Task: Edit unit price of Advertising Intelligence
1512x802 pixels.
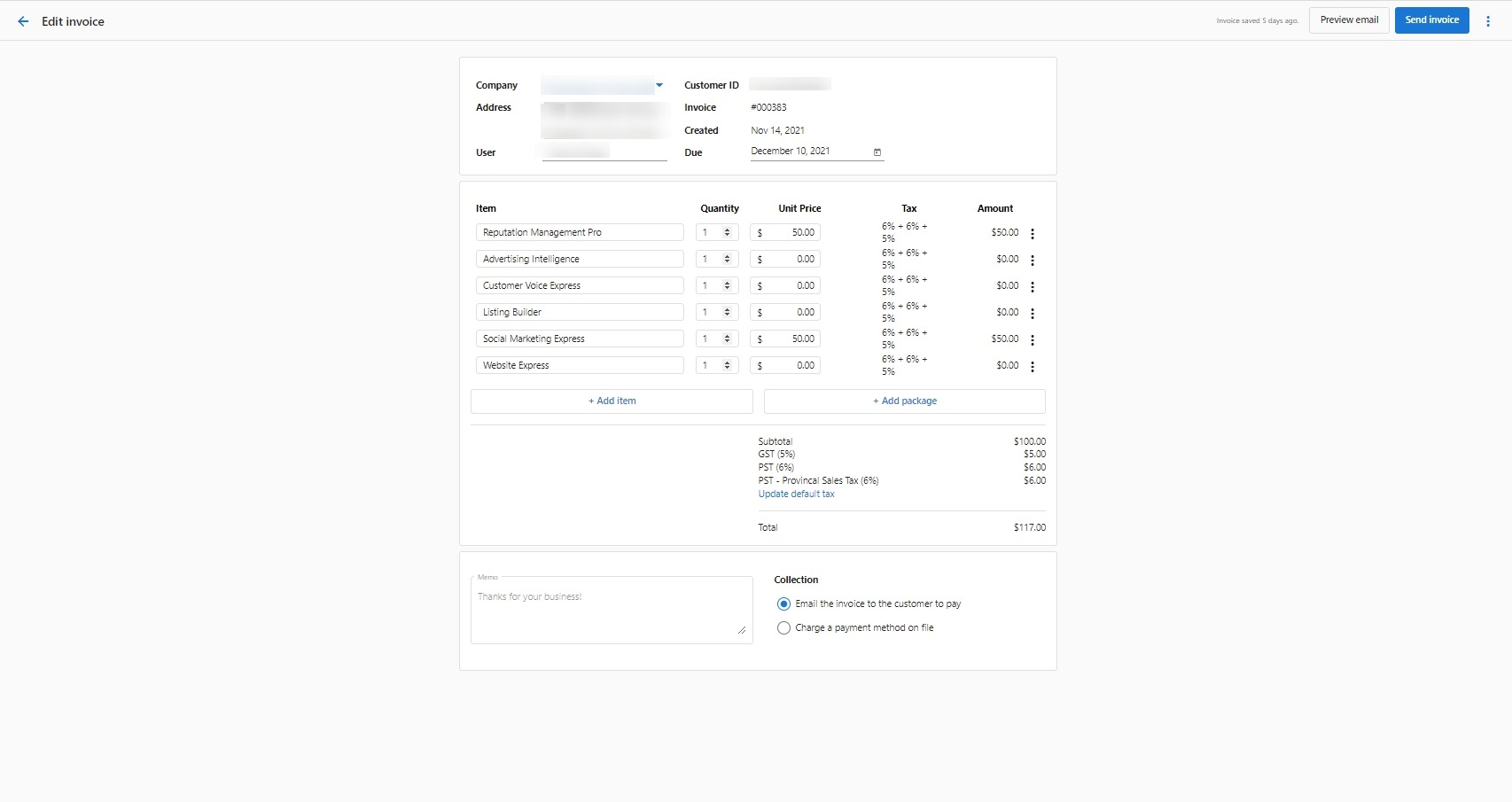Action: coord(785,259)
